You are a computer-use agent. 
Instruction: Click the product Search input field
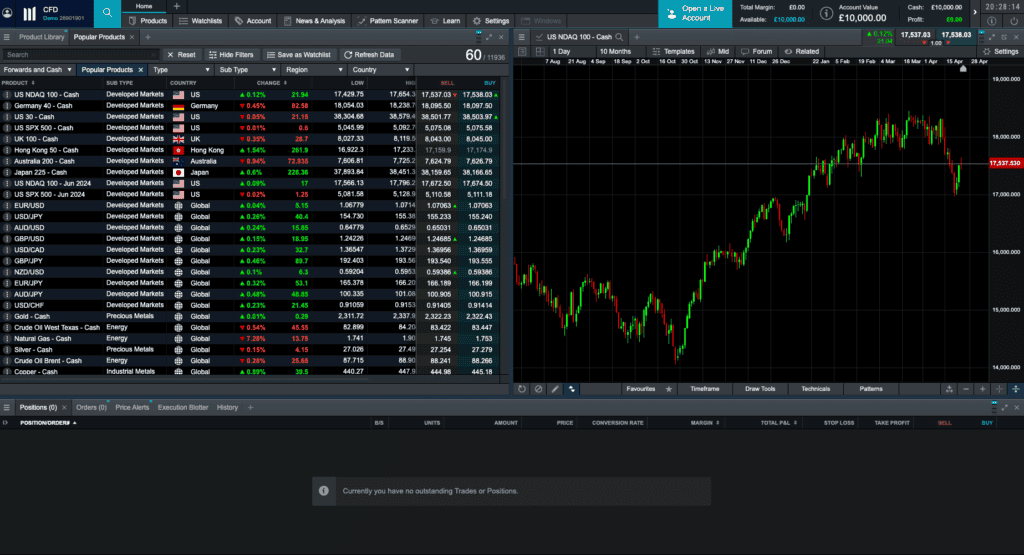(x=80, y=55)
